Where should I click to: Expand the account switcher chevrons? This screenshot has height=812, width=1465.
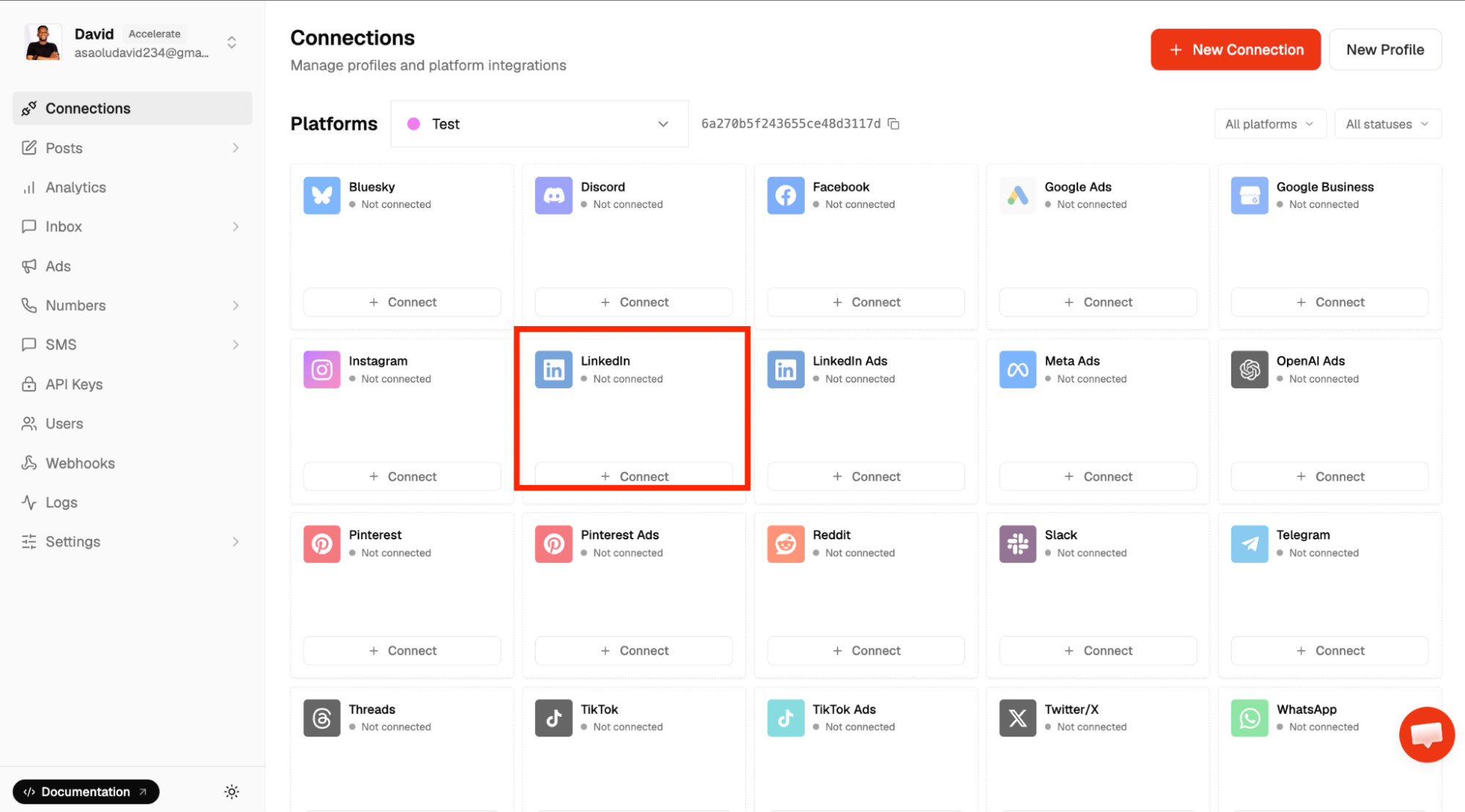point(232,43)
